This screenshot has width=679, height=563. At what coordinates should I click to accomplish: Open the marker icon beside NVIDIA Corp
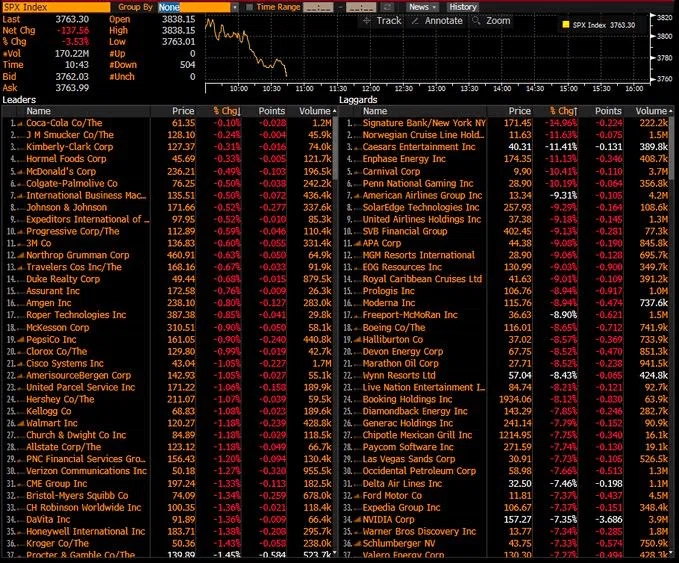[357, 520]
